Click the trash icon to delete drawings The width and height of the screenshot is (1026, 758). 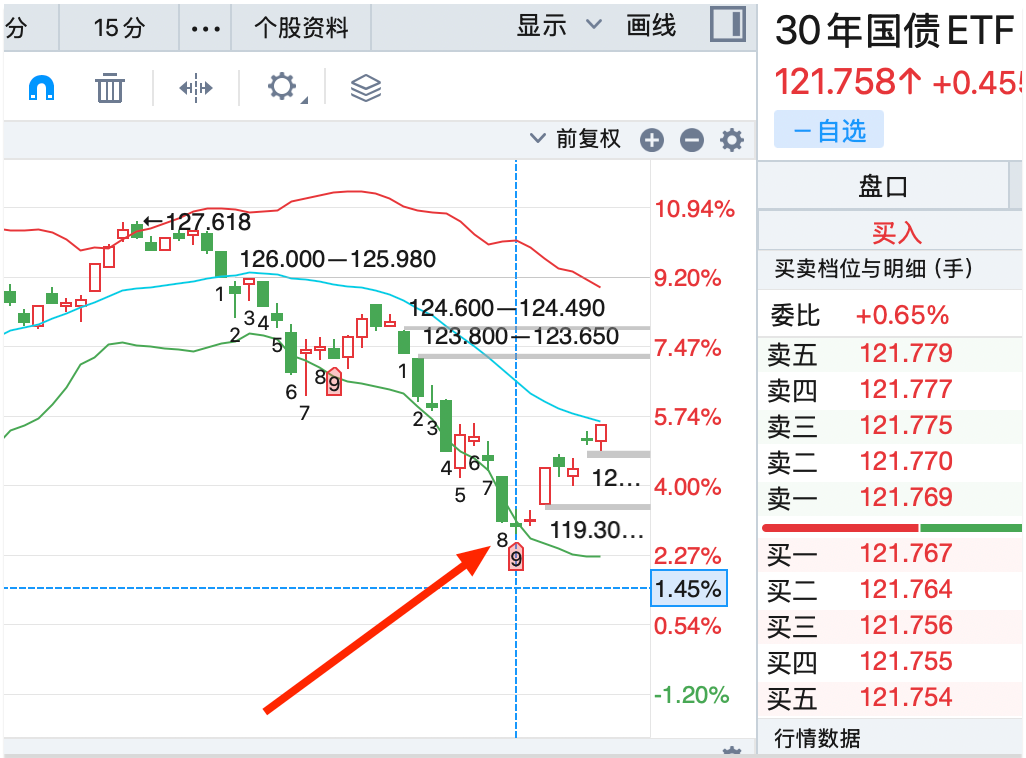pos(109,89)
